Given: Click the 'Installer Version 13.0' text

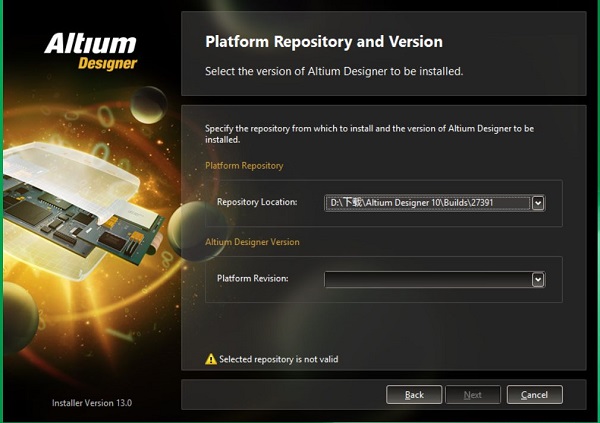Looking at the screenshot, I should [92, 403].
